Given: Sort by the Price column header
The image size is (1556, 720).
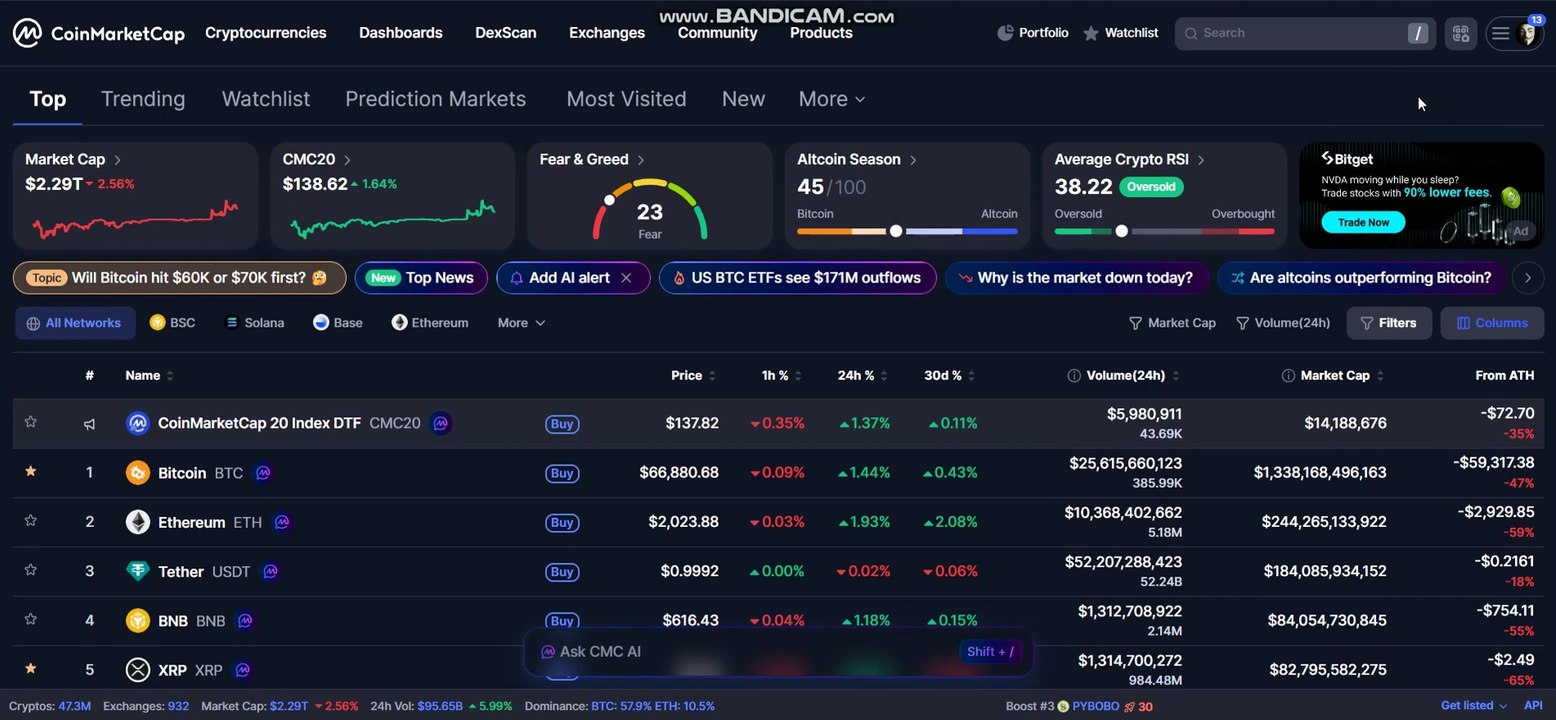Looking at the screenshot, I should click(693, 376).
